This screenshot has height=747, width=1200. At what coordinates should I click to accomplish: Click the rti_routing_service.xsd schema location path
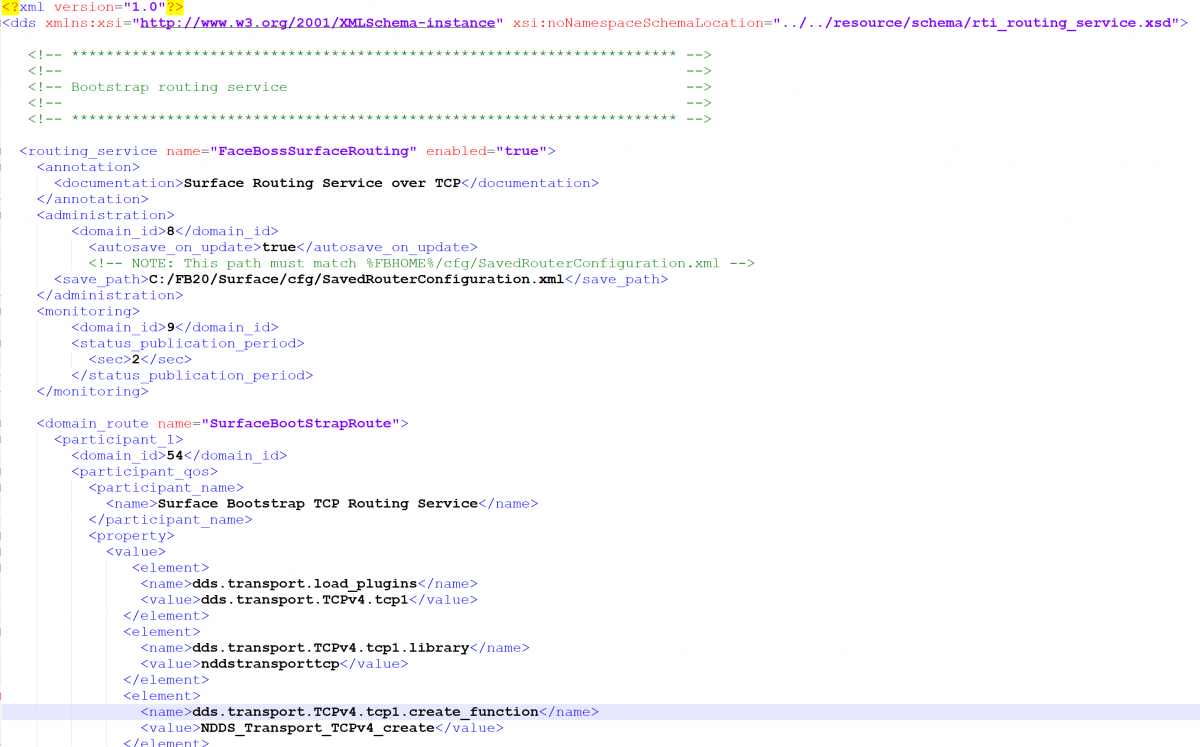[x=974, y=23]
